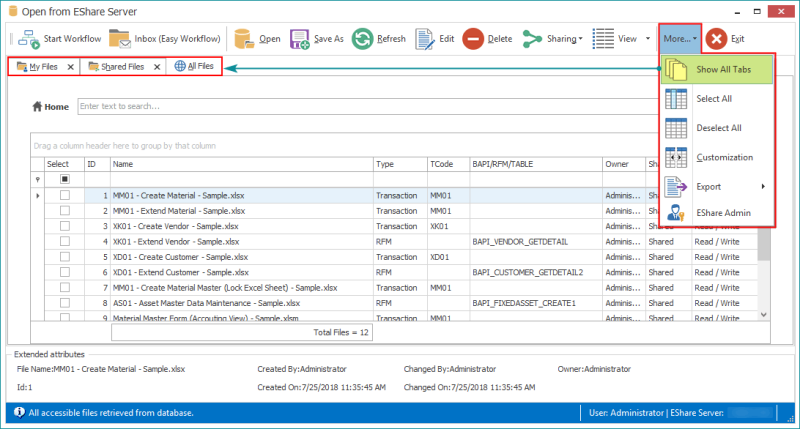This screenshot has height=429, width=800.
Task: Delete the selected file
Action: coord(474,39)
